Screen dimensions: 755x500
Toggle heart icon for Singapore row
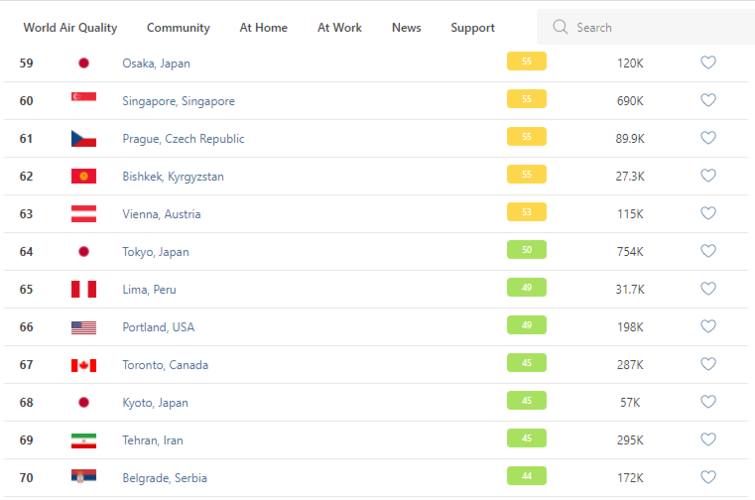pyautogui.click(x=708, y=101)
